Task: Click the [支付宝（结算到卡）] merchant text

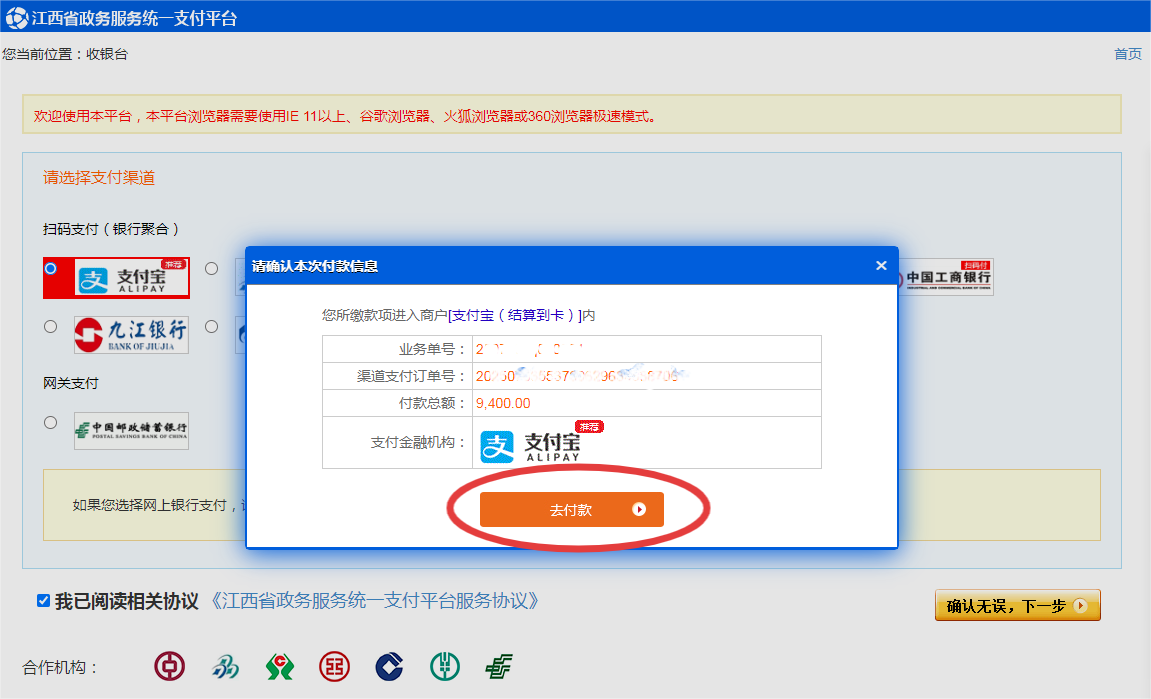Action: 515,315
